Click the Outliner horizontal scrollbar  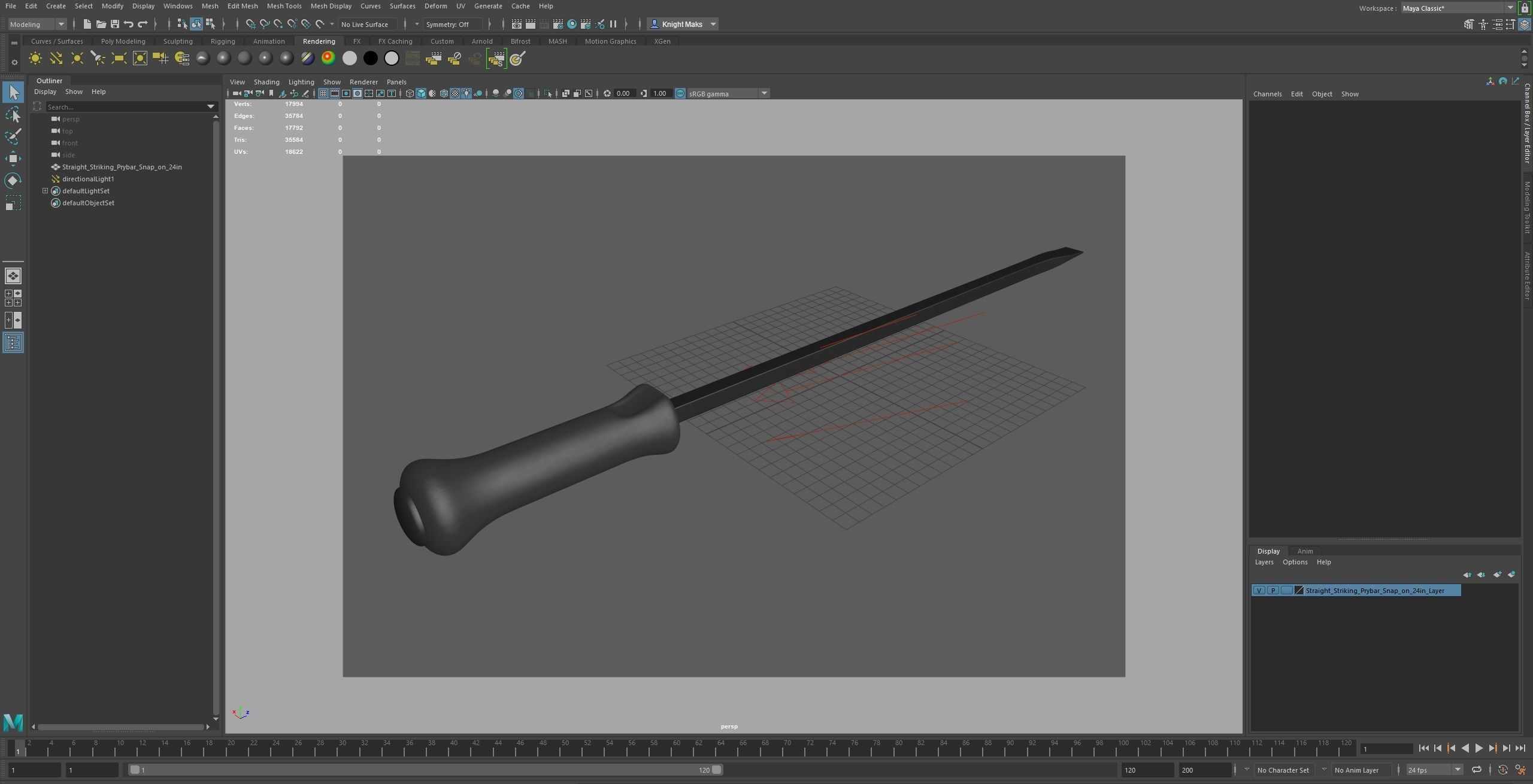(x=120, y=727)
